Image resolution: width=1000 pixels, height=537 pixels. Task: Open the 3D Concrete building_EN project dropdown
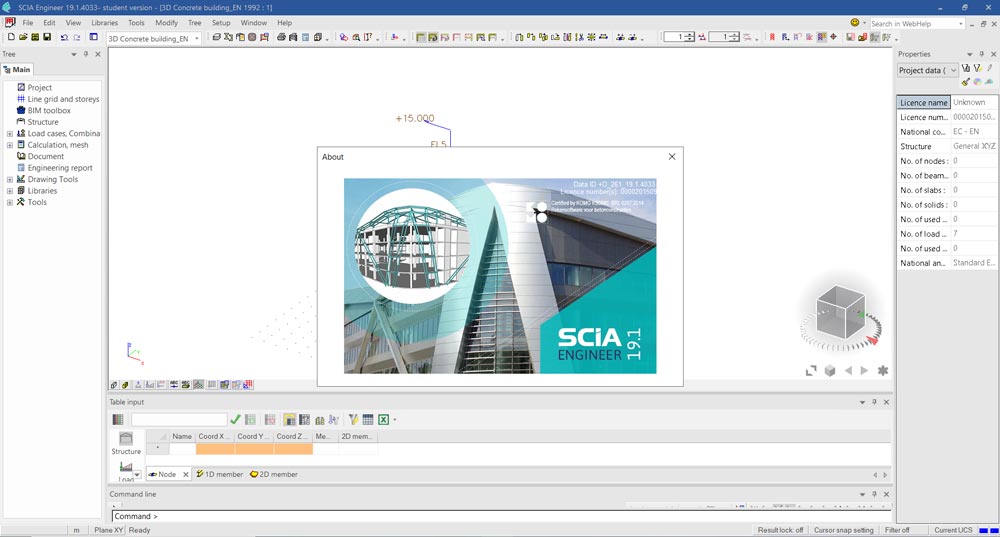point(196,39)
